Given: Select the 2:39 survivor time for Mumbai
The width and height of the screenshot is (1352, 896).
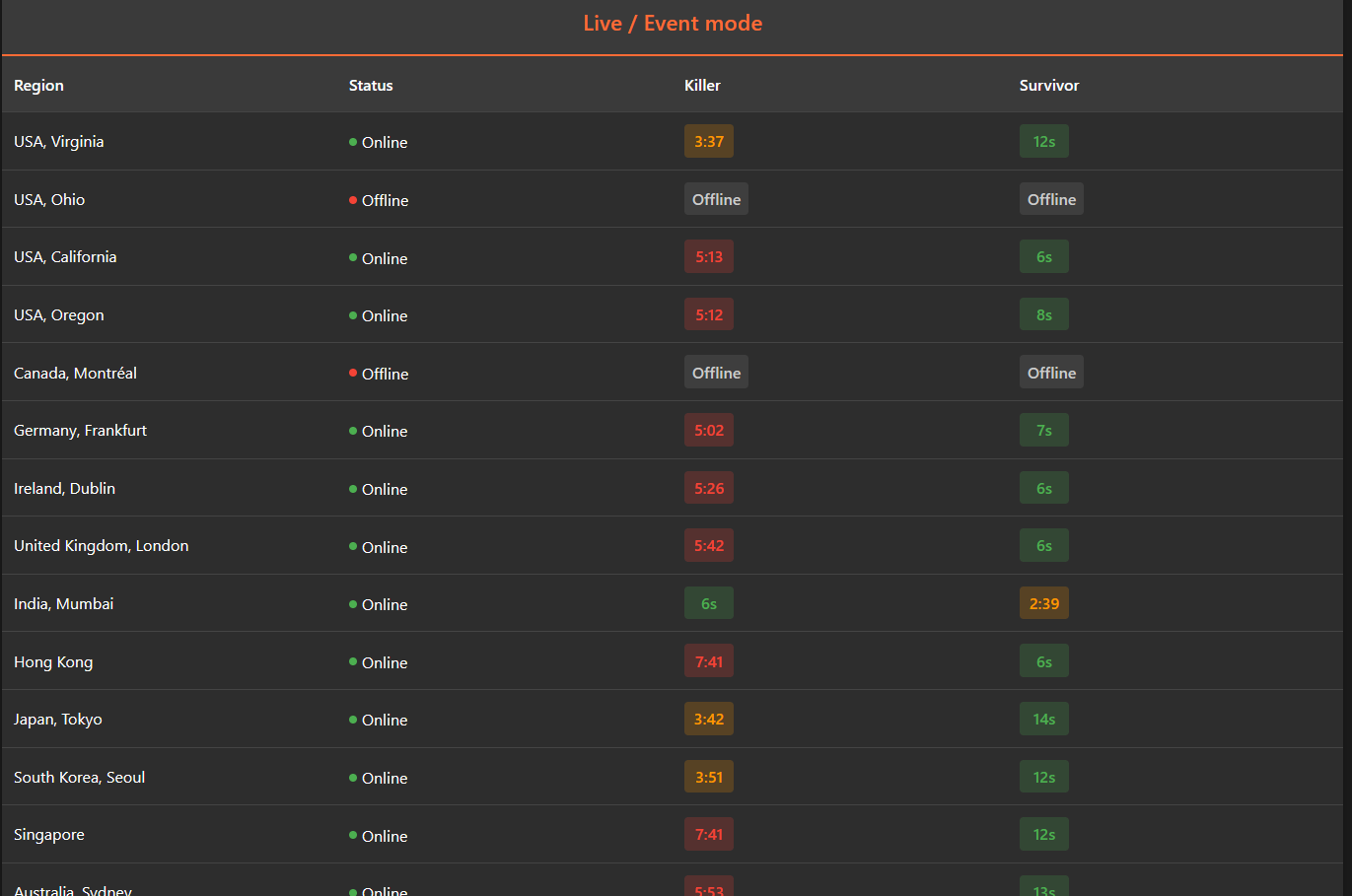Looking at the screenshot, I should tap(1044, 603).
